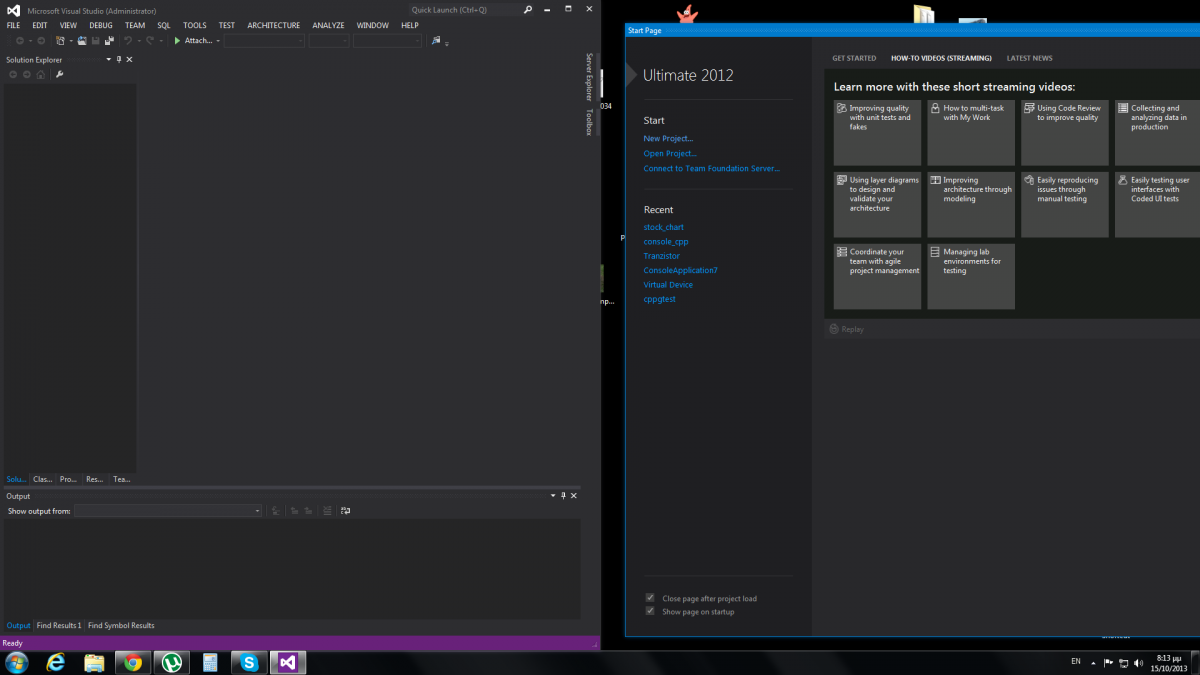Open the FILE menu
Viewport: 1200px width, 675px height.
click(x=13, y=25)
